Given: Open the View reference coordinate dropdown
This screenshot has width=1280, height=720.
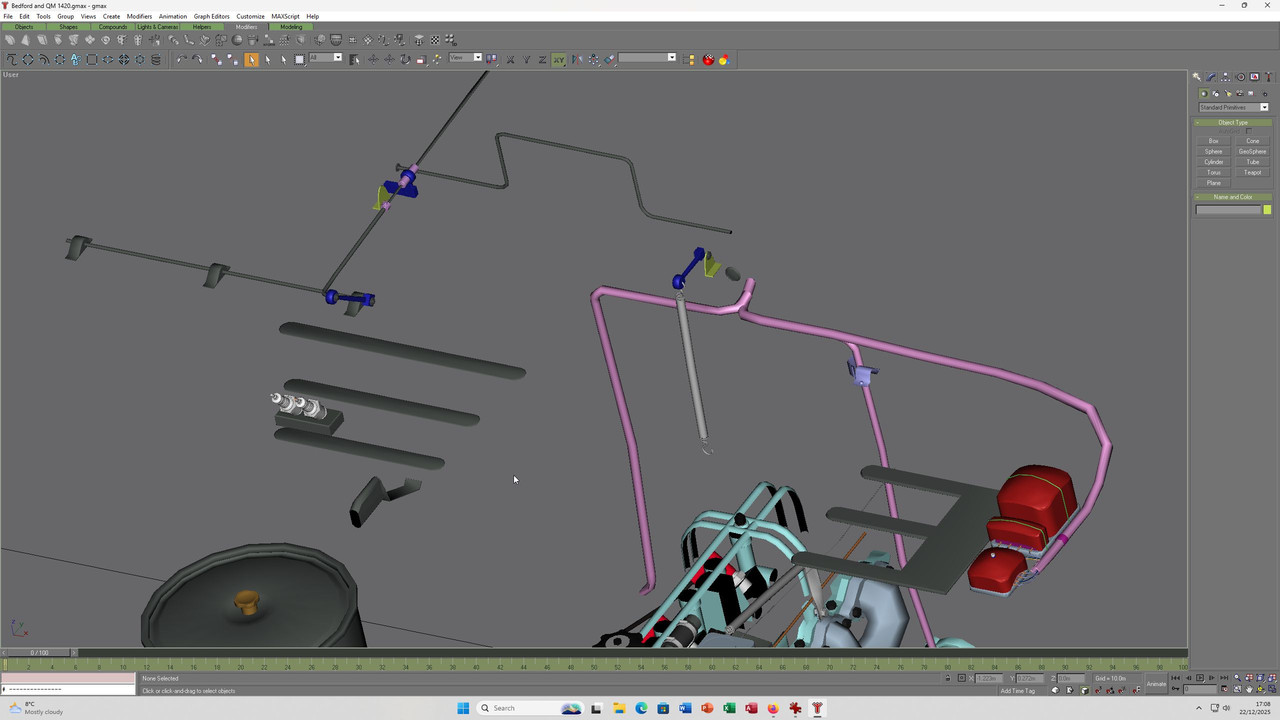Looking at the screenshot, I should click(x=465, y=58).
